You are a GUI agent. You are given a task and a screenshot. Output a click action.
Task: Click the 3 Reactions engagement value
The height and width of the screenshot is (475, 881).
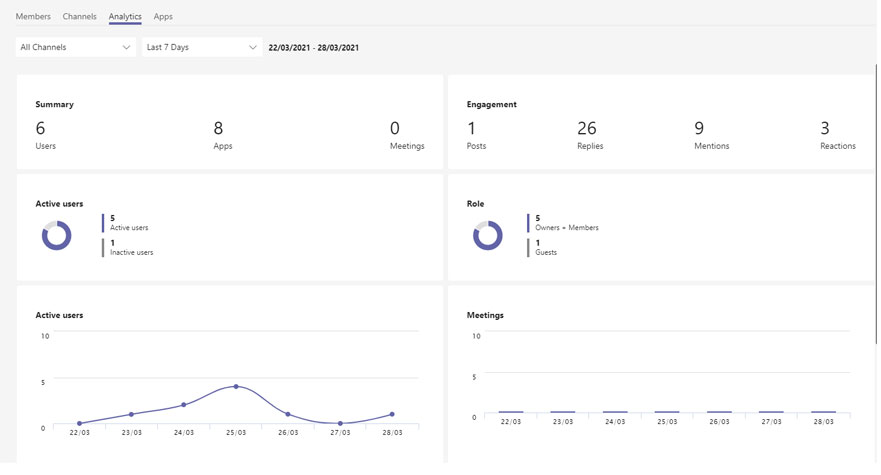coord(838,135)
